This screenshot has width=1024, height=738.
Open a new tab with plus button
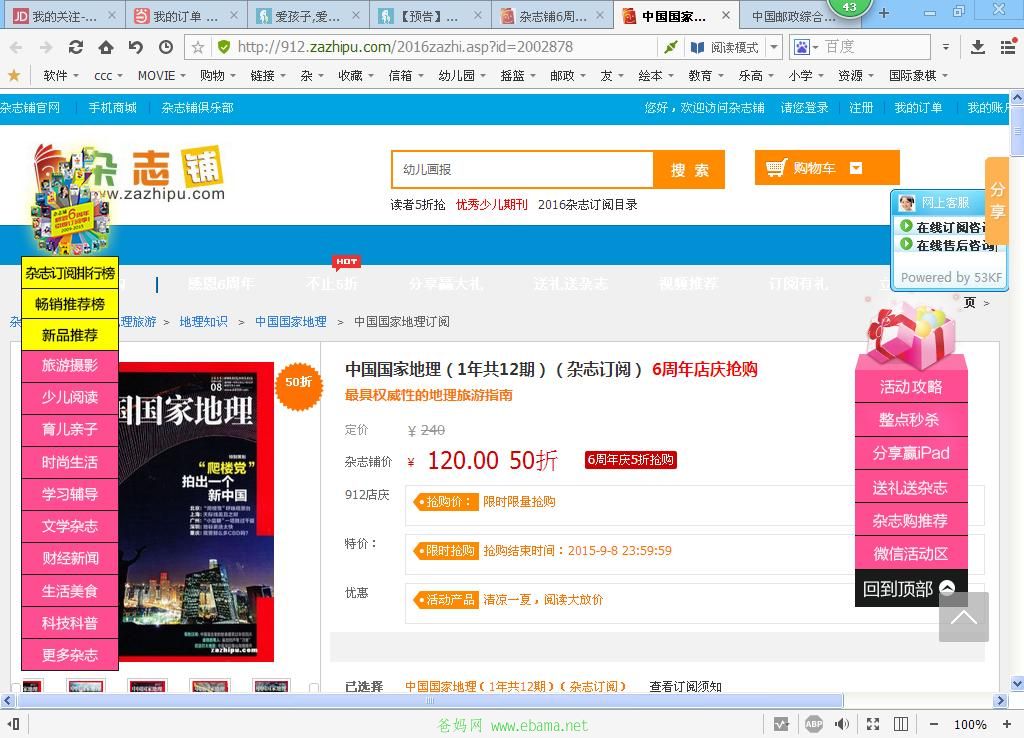click(x=884, y=13)
